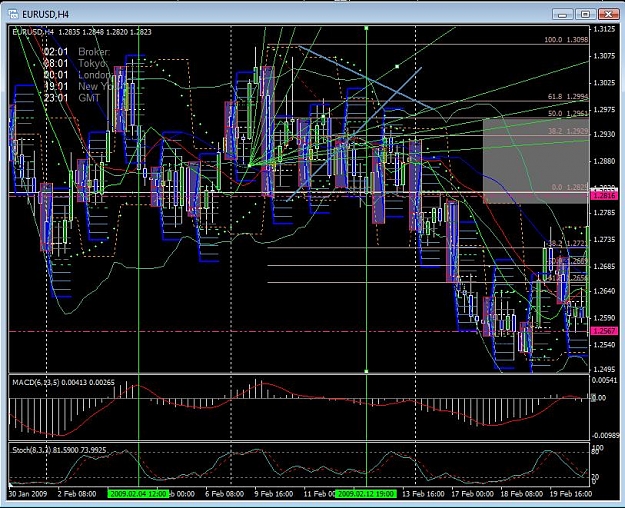Select the green trendline anchor point square
The height and width of the screenshot is (508, 625).
(x=397, y=67)
